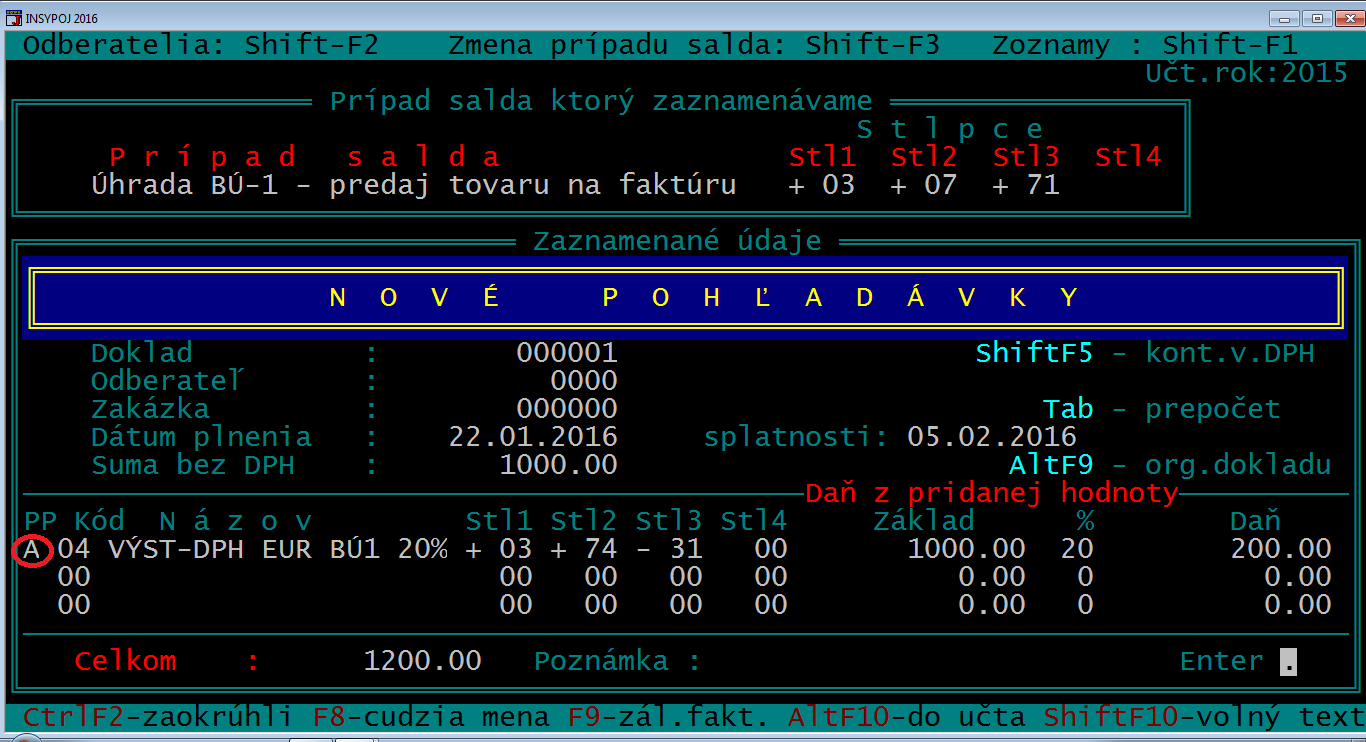Click the Stl1 header in Stĺpce
1366x742 pixels.
pos(822,157)
